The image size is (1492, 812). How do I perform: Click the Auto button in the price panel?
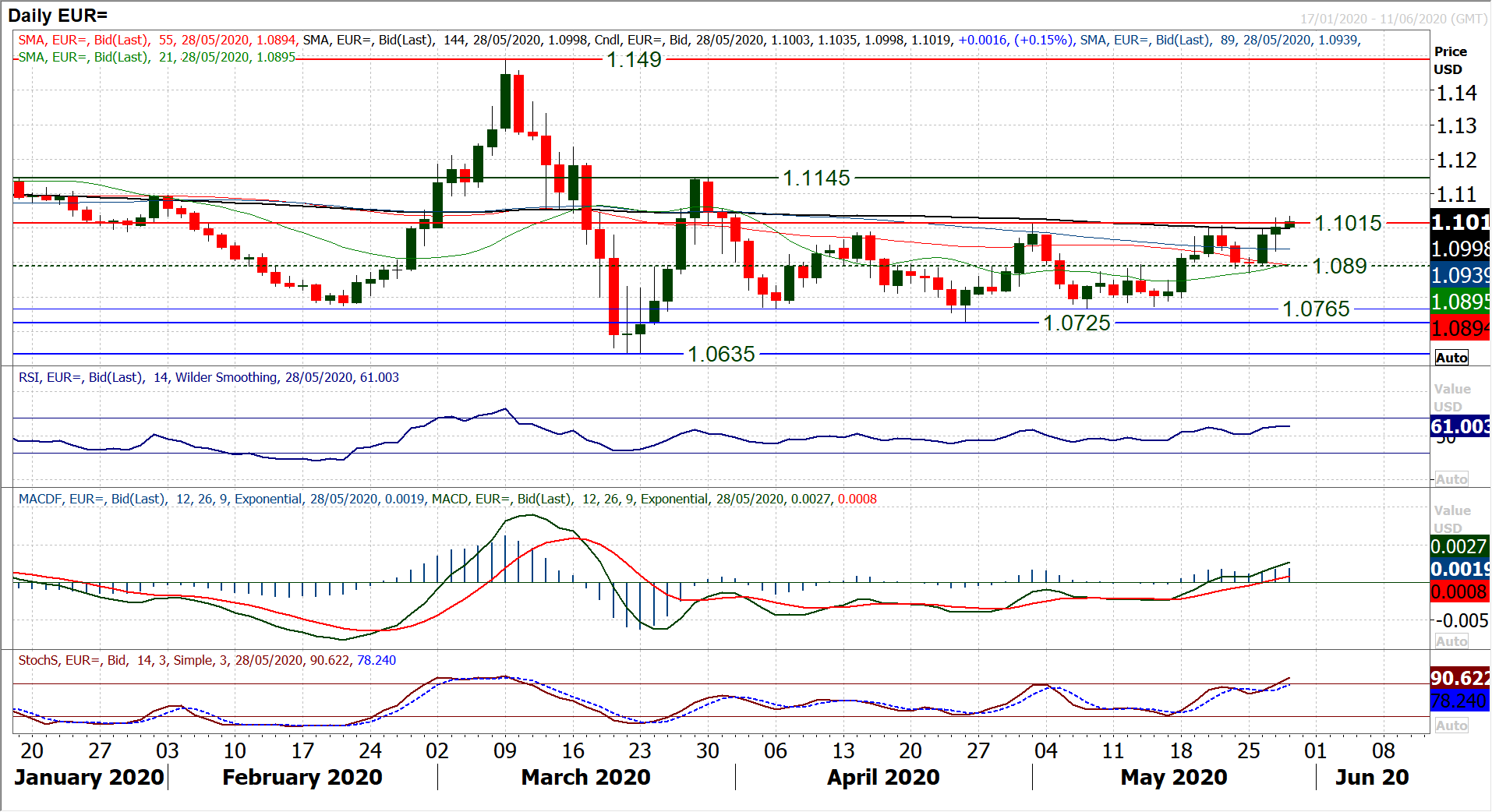pos(1451,358)
